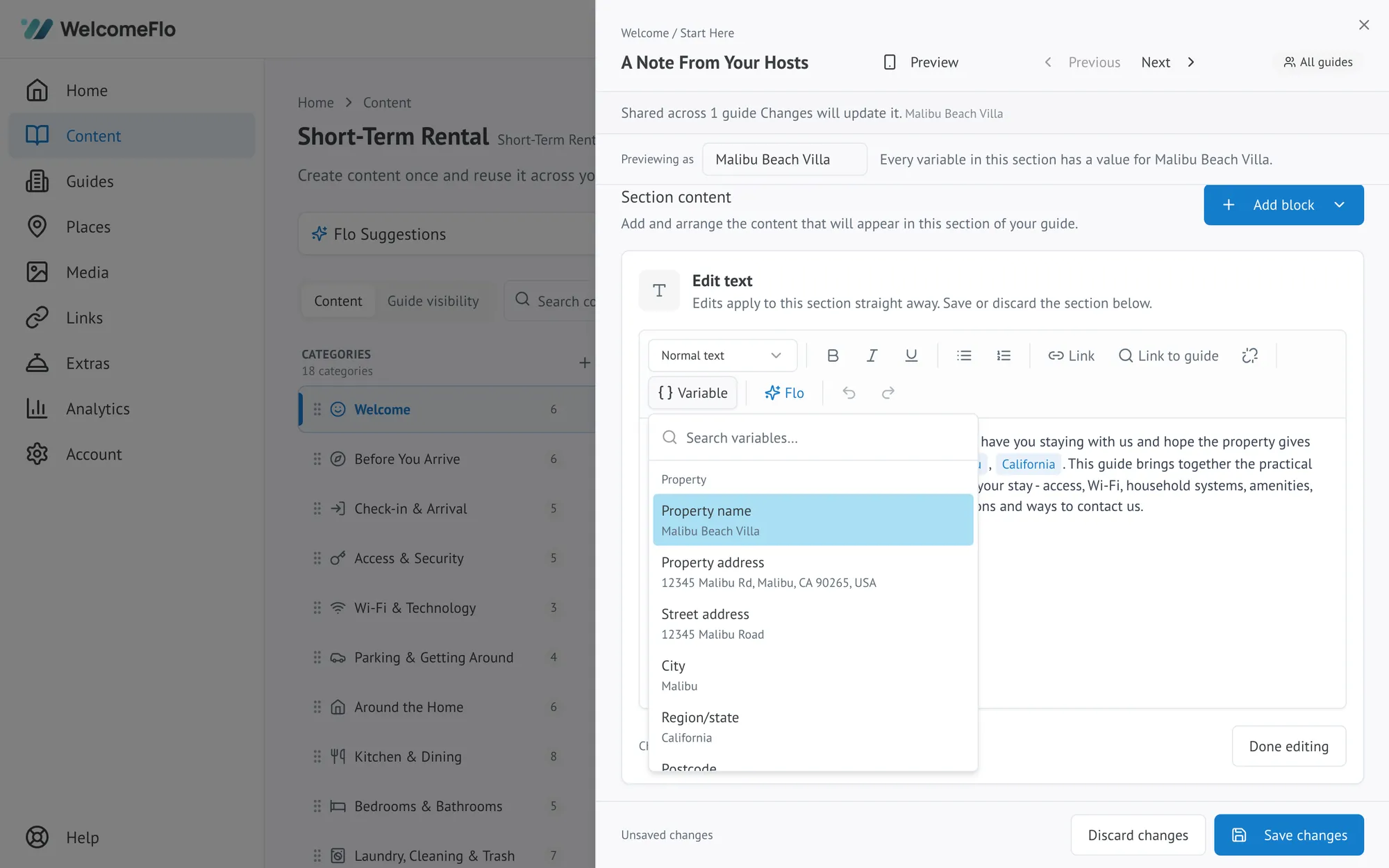Apply italic formatting
The width and height of the screenshot is (1389, 868).
[872, 356]
